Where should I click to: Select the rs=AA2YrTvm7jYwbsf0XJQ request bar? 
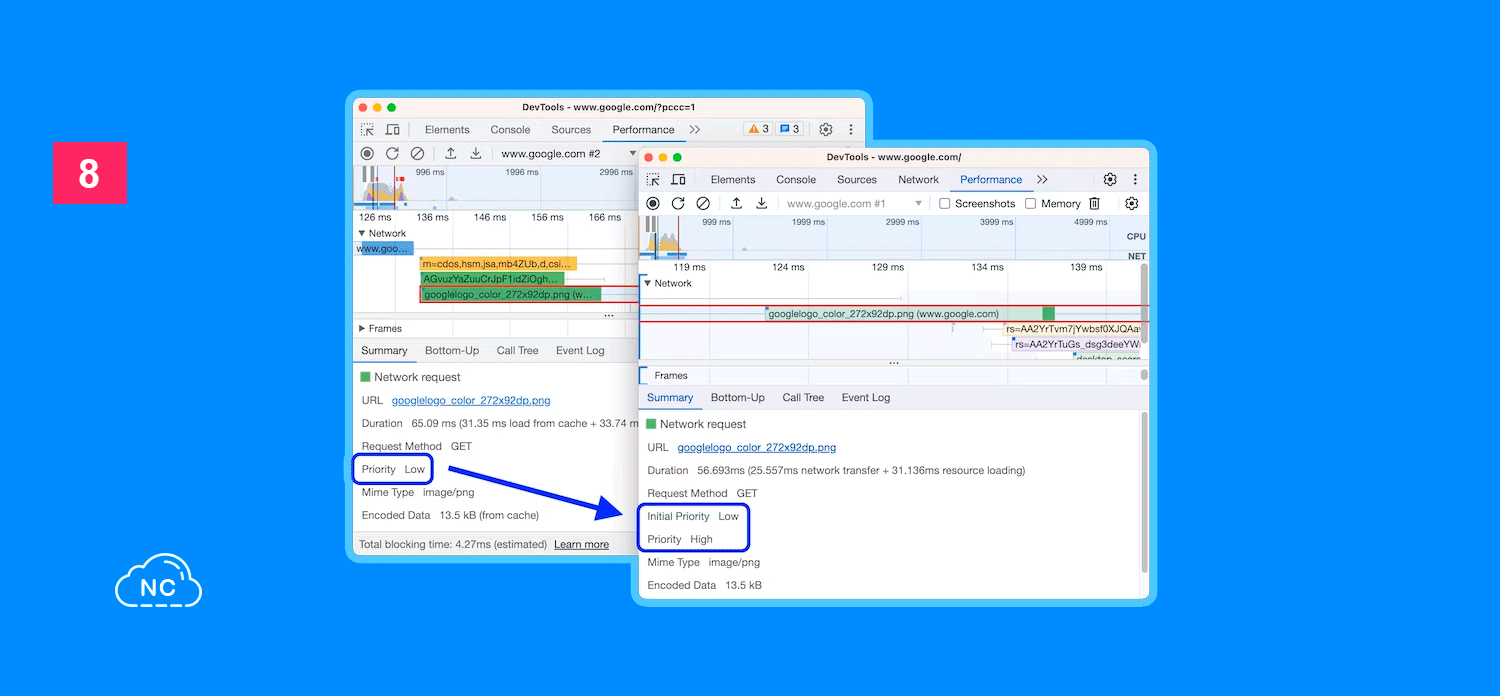pos(1071,329)
